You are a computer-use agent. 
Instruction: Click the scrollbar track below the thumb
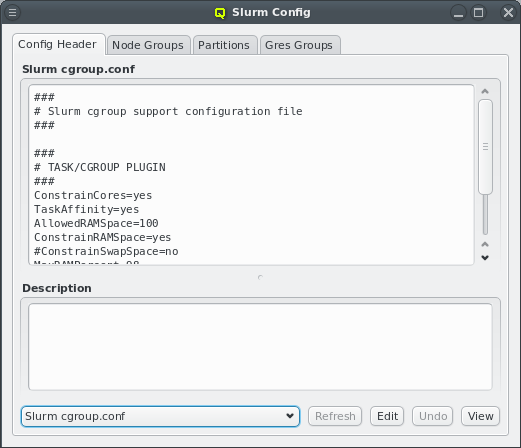485,215
